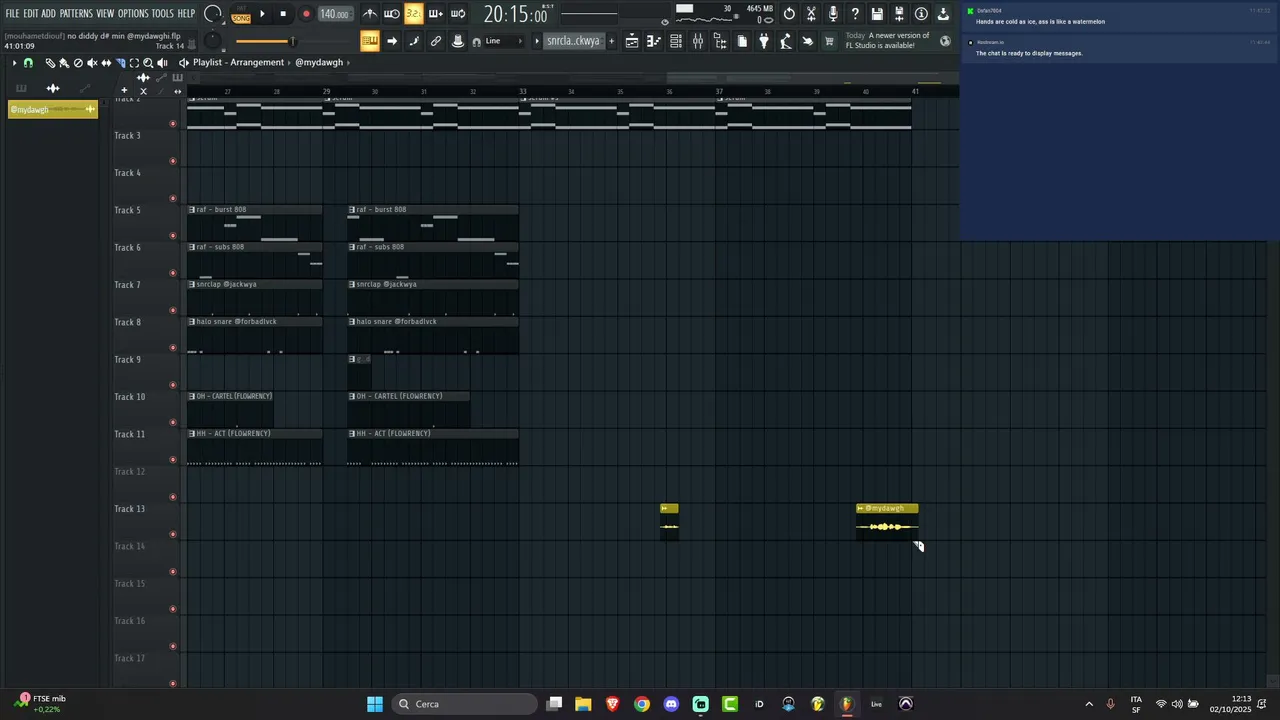1280x720 pixels.
Task: Select playlist Paint brush tool
Action: click(64, 63)
